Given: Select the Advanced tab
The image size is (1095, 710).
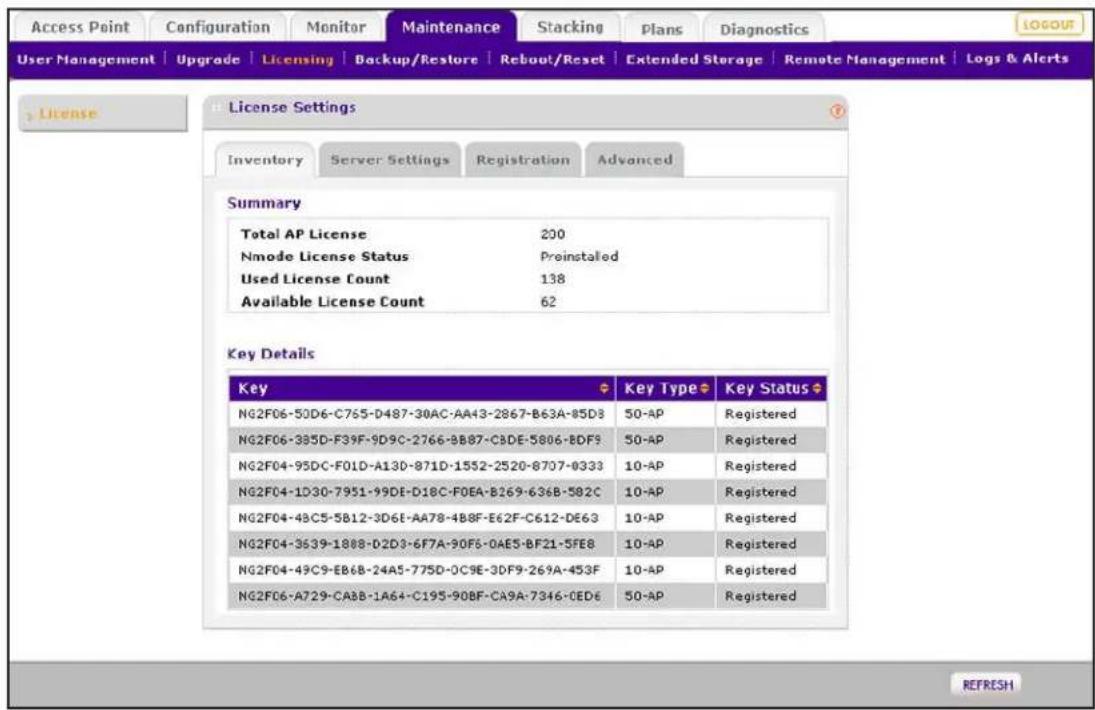Looking at the screenshot, I should [635, 160].
